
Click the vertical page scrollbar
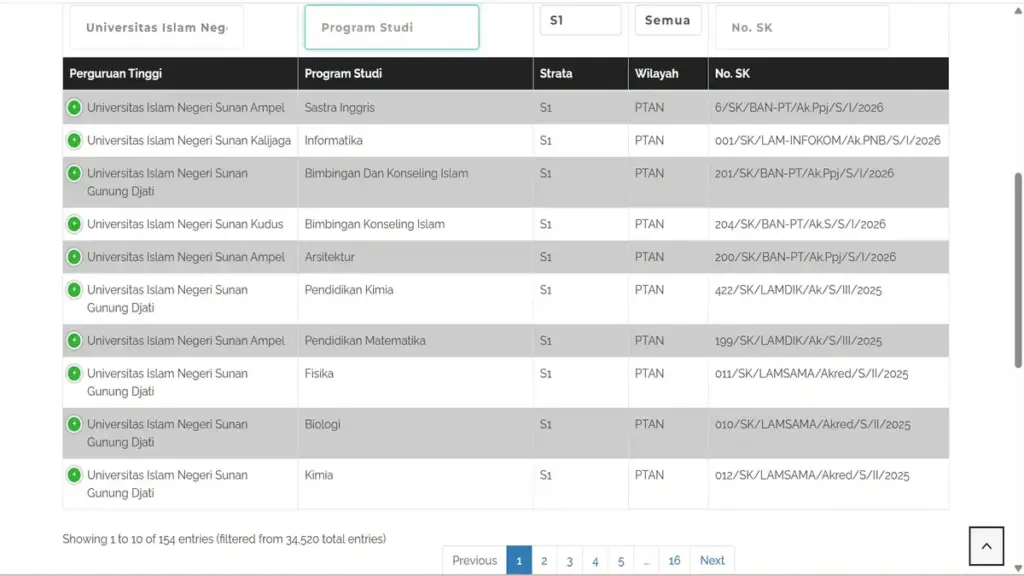coord(1018,270)
